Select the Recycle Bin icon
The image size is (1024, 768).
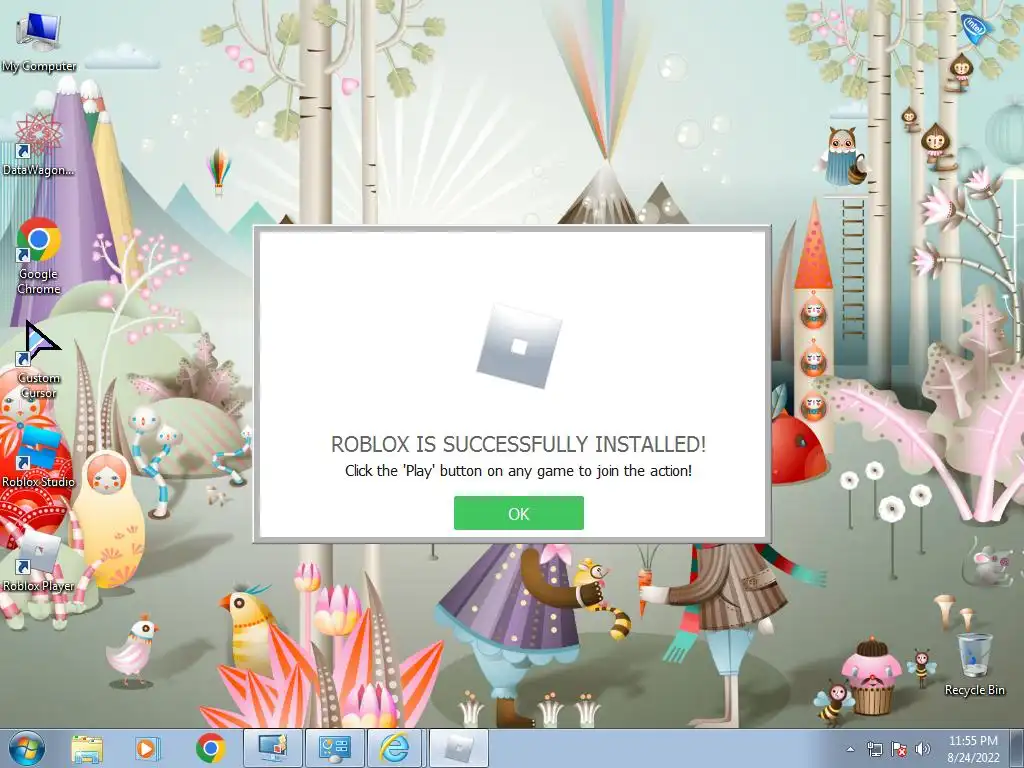click(974, 664)
